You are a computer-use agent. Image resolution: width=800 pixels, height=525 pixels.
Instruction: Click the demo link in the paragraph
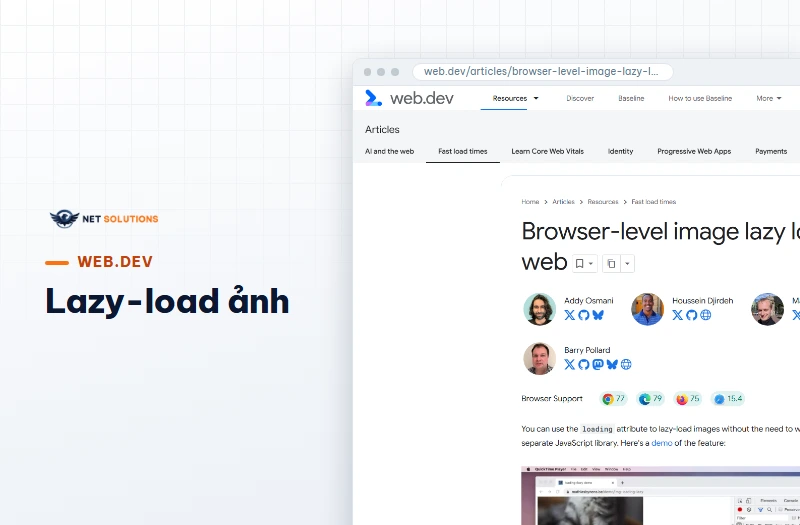click(662, 443)
